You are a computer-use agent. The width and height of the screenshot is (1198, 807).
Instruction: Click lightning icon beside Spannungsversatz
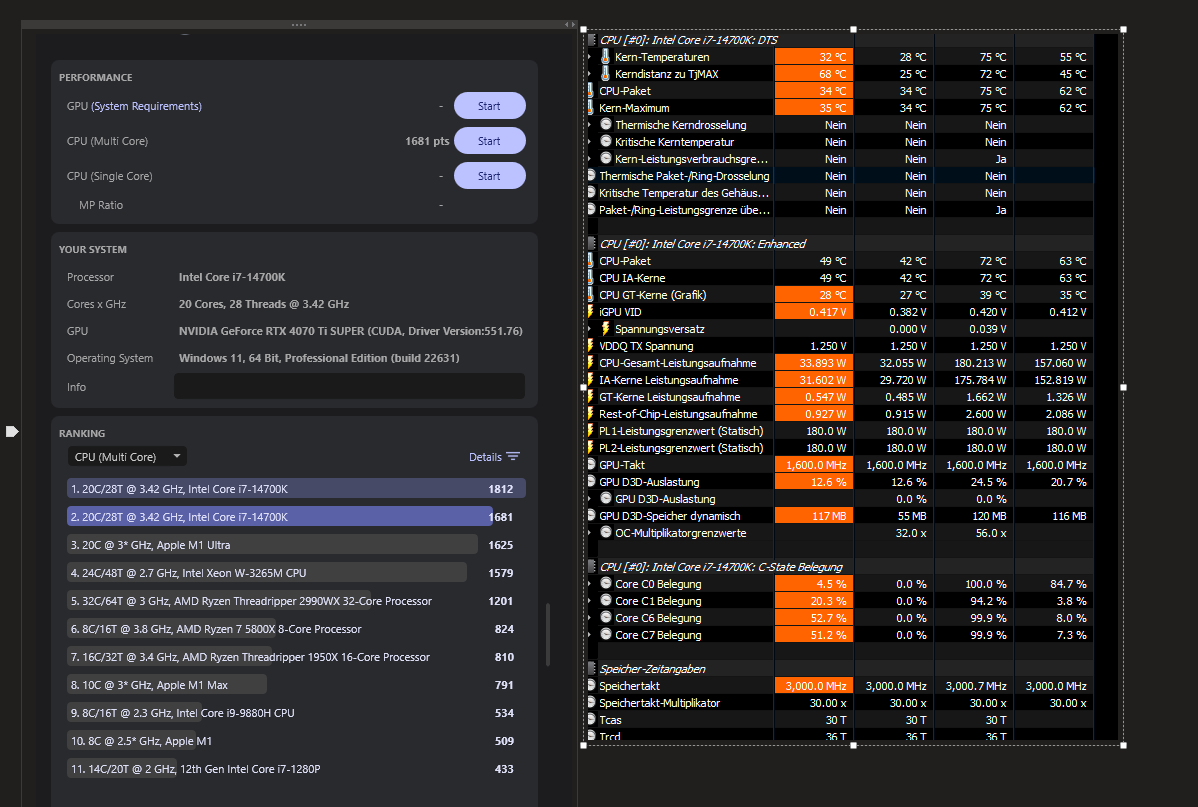click(x=606, y=329)
